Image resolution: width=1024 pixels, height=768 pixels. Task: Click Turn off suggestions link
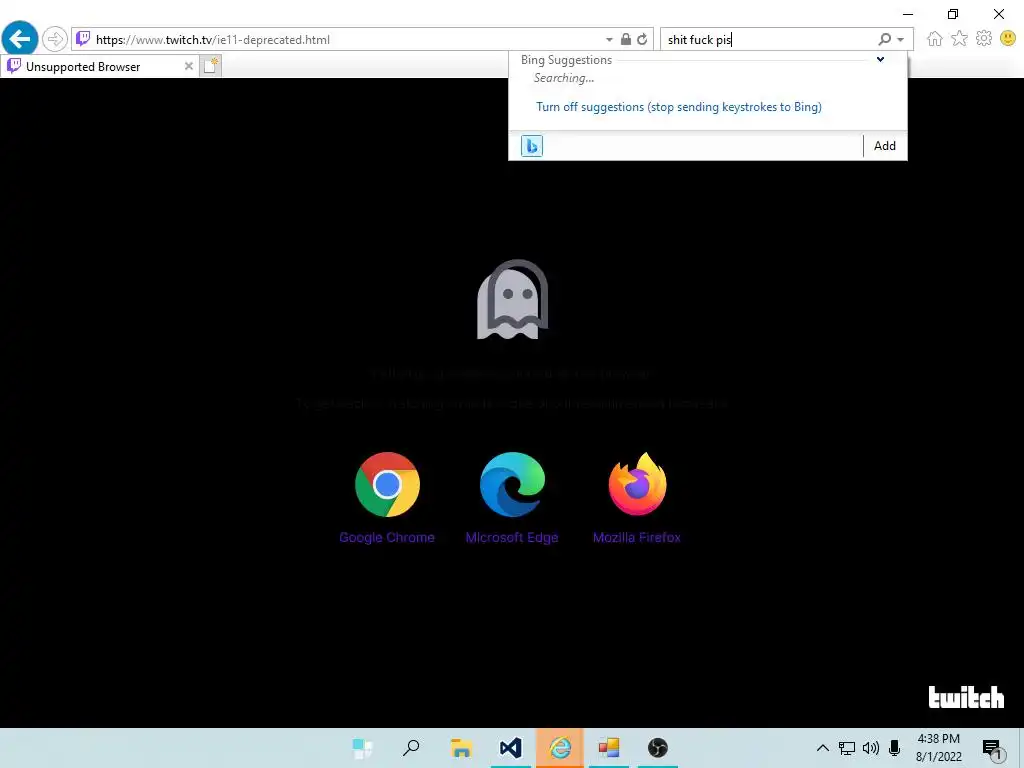point(679,106)
